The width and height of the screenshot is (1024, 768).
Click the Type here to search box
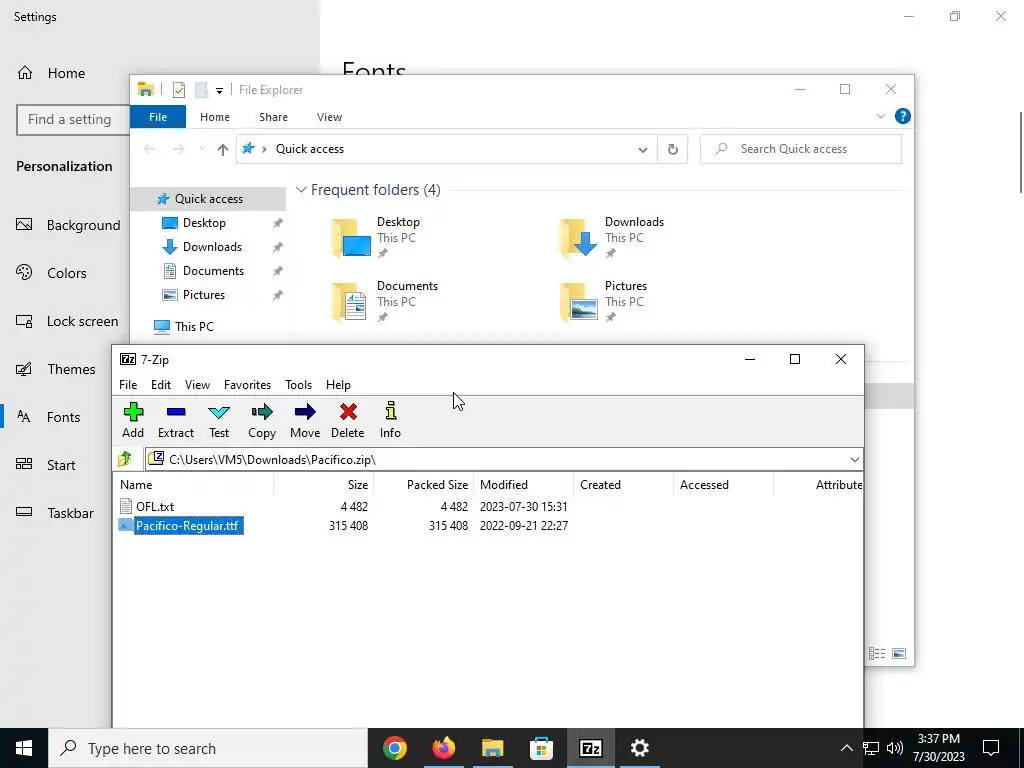coord(208,748)
